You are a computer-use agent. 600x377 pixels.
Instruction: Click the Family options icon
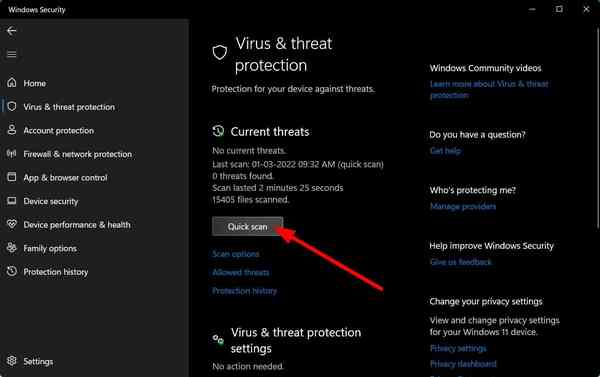[12, 248]
